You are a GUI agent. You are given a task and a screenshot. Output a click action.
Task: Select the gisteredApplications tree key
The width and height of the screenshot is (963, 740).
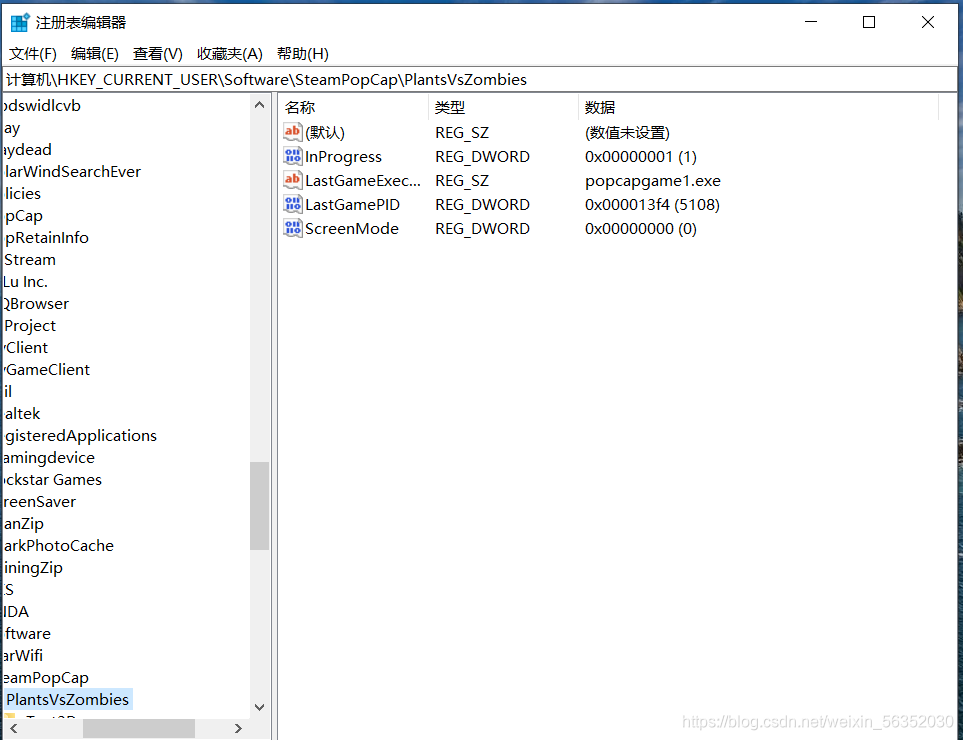[x=80, y=435]
